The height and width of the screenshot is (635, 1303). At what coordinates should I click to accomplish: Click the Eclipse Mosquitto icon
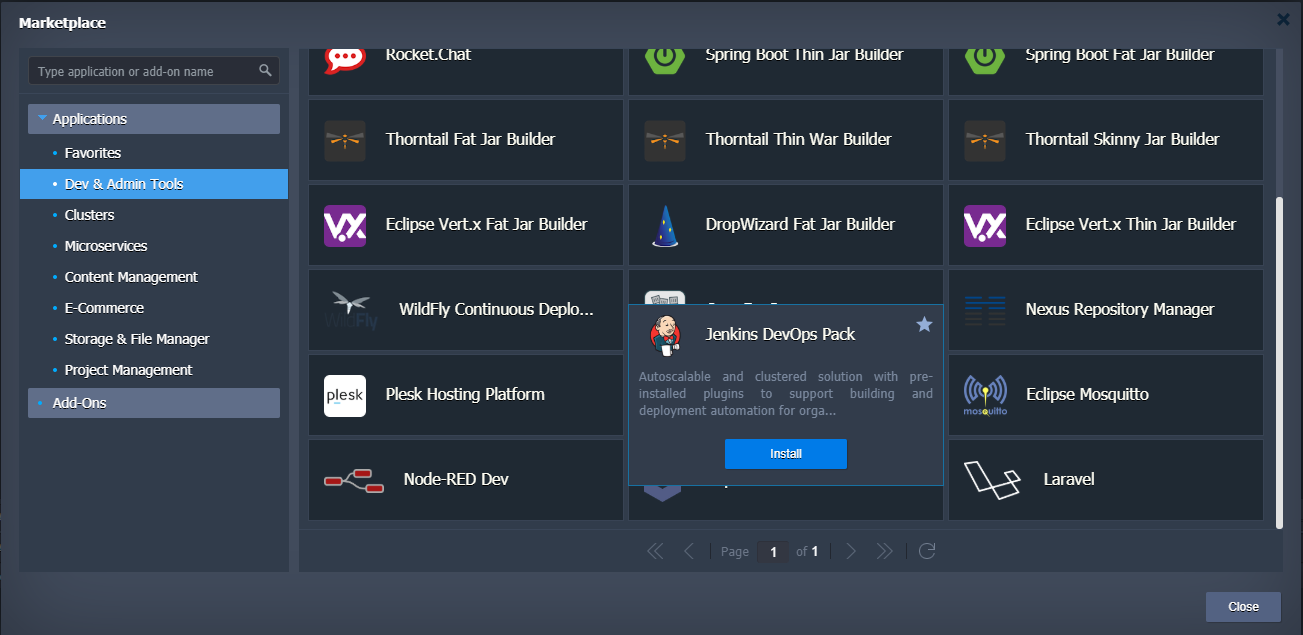coord(984,395)
